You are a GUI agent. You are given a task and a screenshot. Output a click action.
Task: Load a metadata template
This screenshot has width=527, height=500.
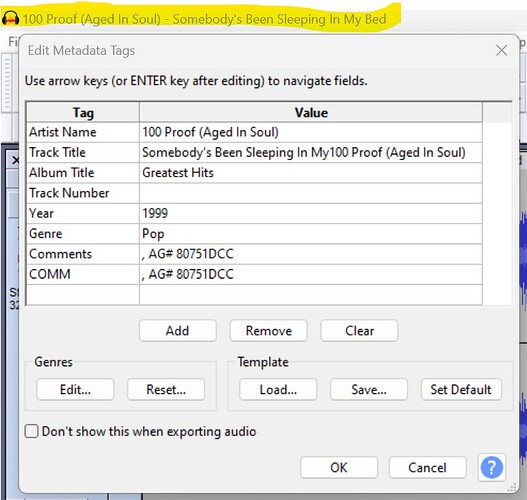tap(278, 389)
